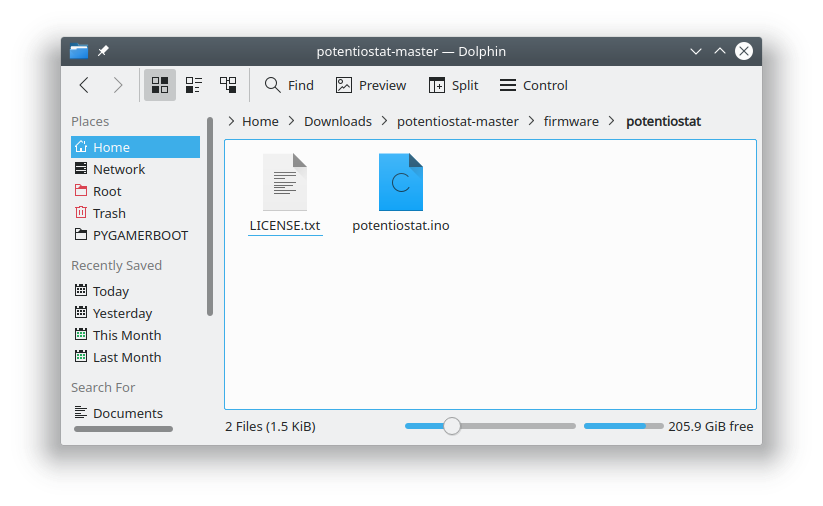Go back with the left arrow
The image size is (823, 506).
coord(84,85)
